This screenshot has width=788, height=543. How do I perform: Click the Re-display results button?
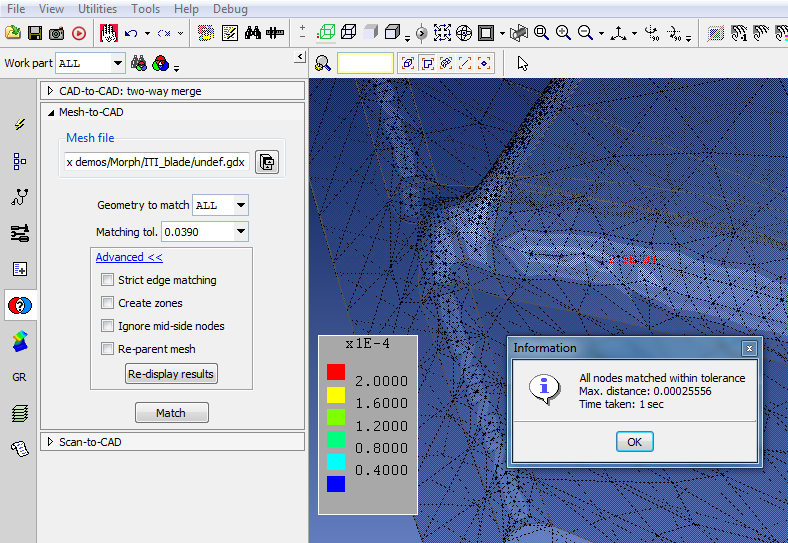click(171, 374)
